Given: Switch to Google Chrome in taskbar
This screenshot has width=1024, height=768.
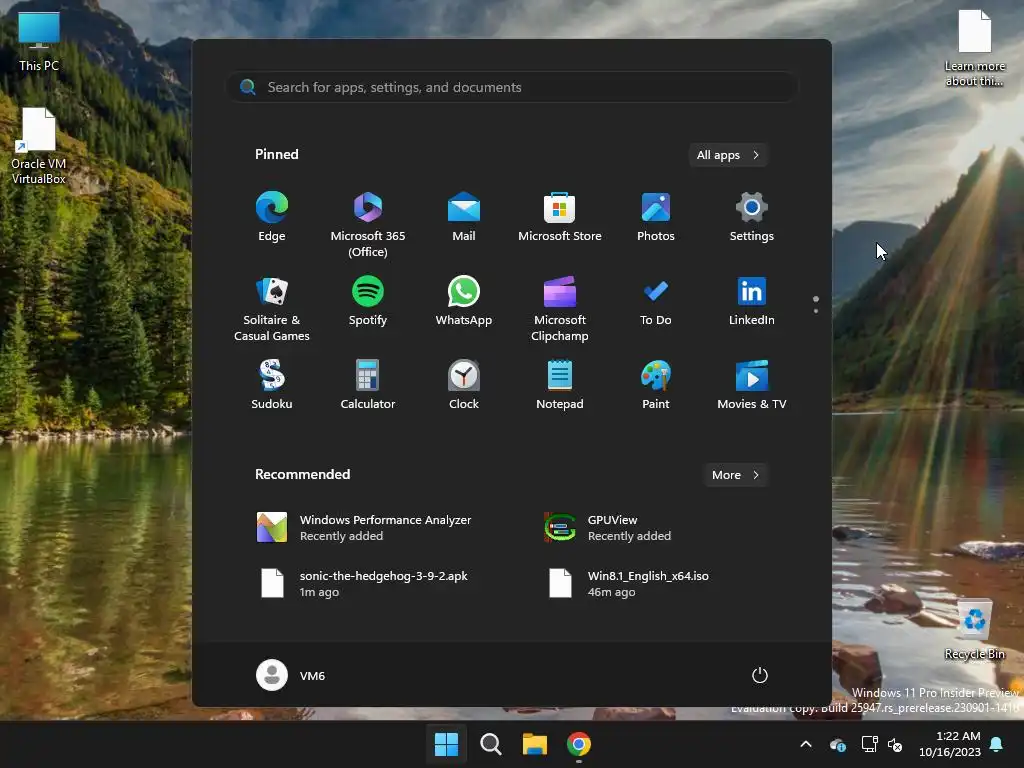Looking at the screenshot, I should tap(579, 744).
